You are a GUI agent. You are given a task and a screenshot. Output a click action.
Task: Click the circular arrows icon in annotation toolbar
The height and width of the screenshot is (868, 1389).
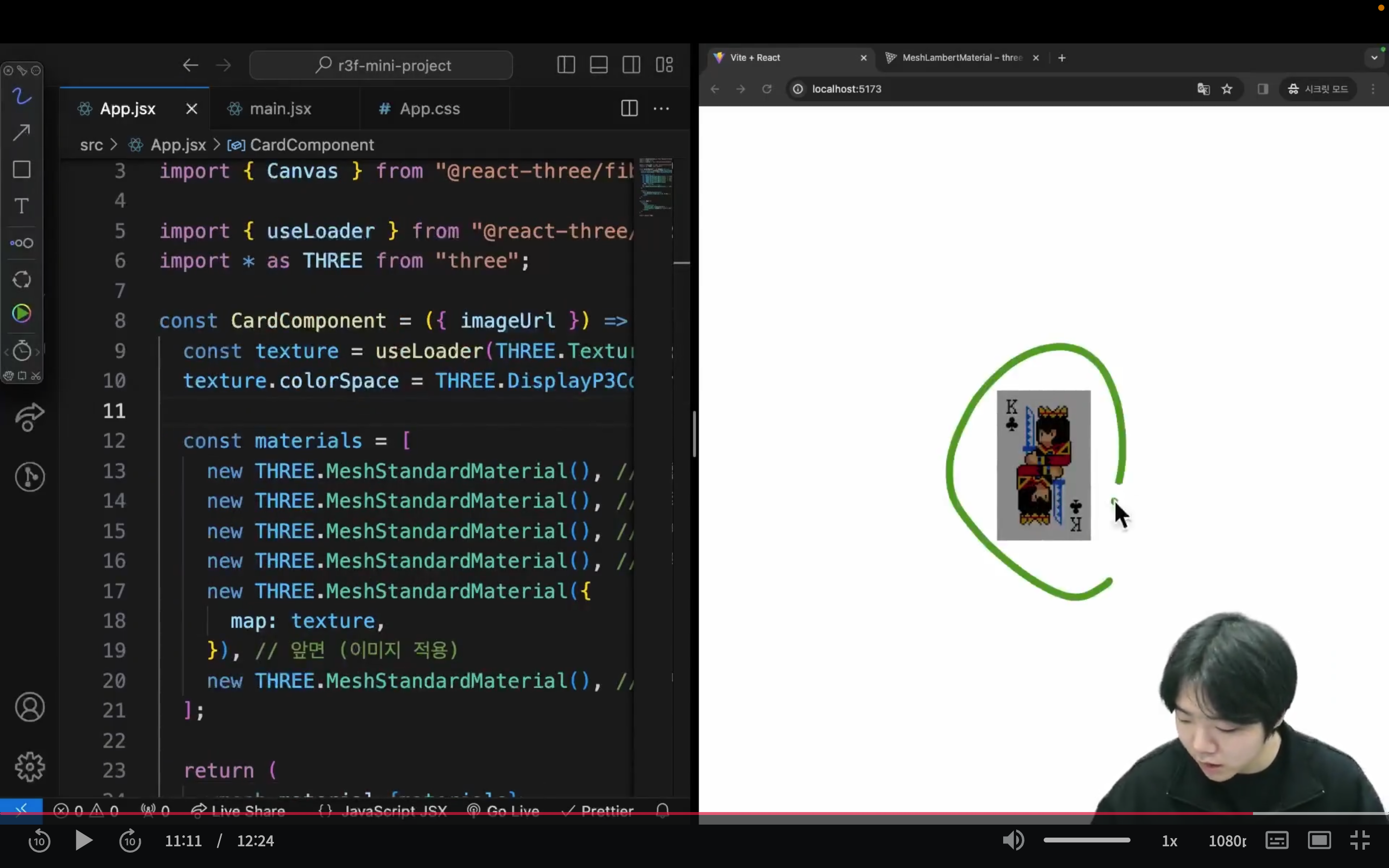pos(22,280)
